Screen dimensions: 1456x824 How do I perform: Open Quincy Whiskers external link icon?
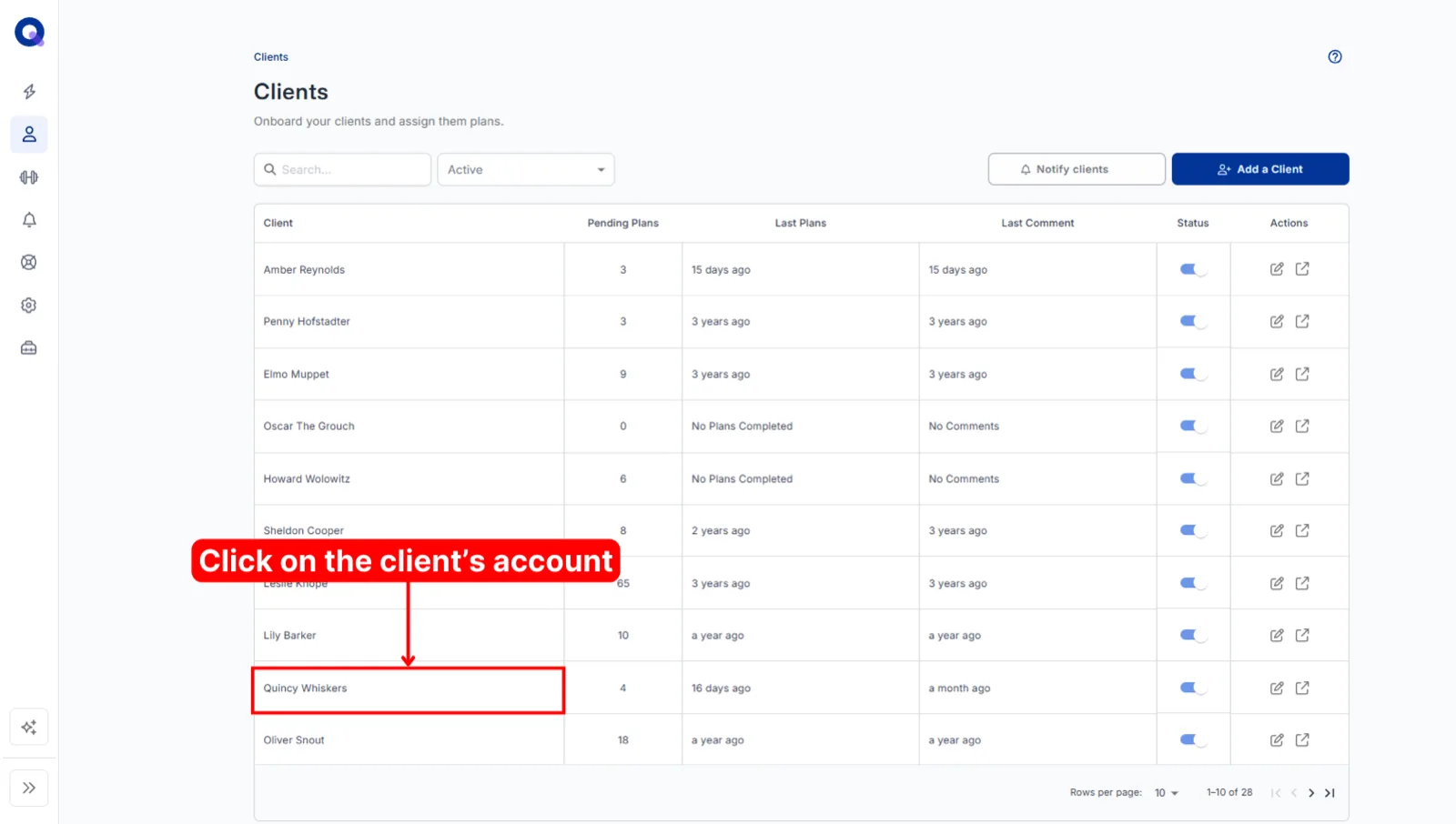[1302, 688]
